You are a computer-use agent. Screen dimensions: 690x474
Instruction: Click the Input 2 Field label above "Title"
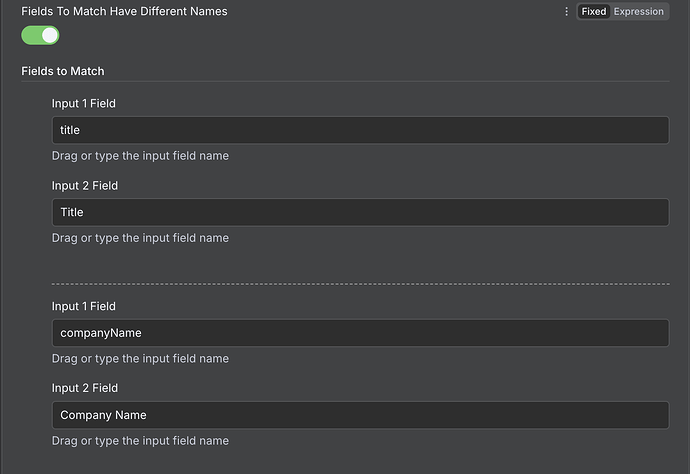85,185
